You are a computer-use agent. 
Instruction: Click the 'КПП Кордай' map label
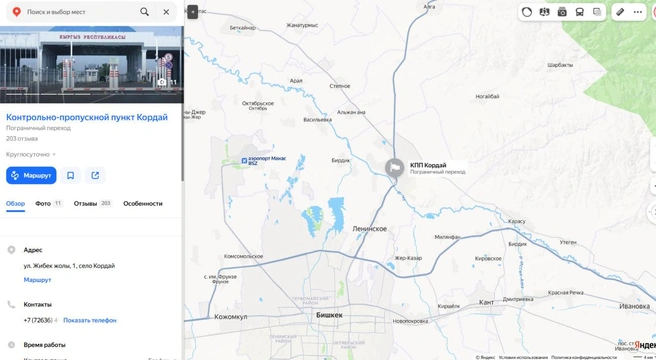[428, 165]
